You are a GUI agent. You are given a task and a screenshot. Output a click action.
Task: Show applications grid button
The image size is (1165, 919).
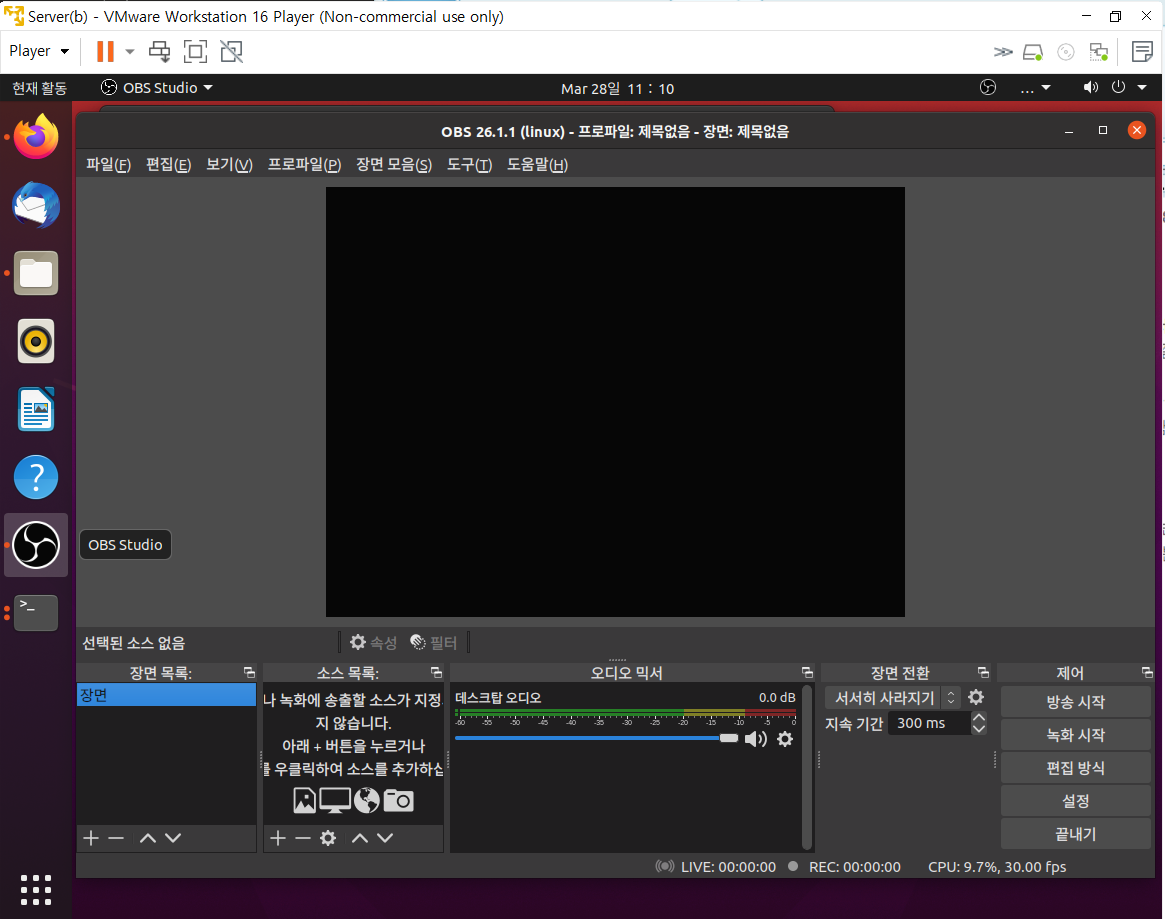(36, 889)
